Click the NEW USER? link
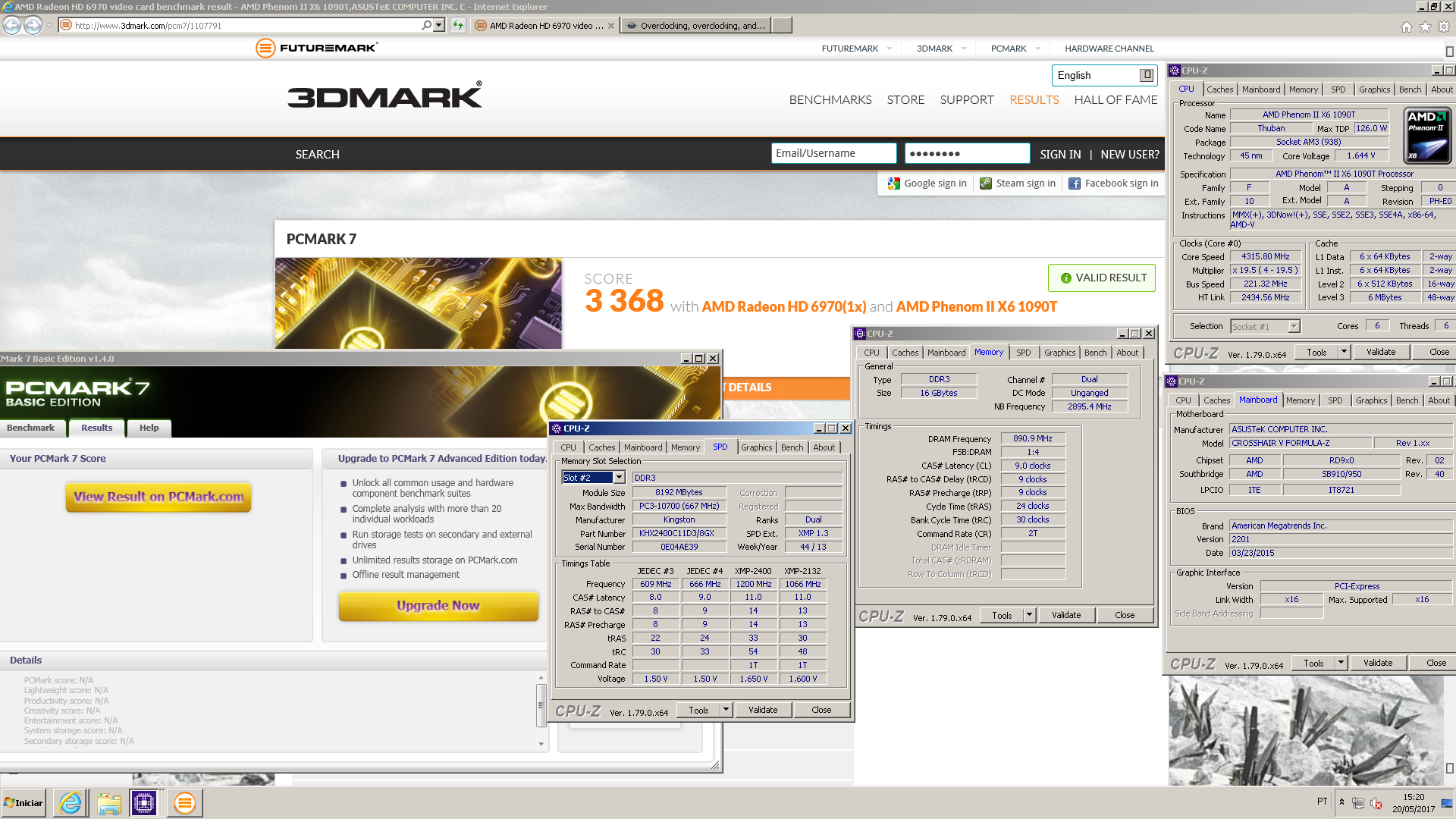1456x819 pixels. (1130, 154)
